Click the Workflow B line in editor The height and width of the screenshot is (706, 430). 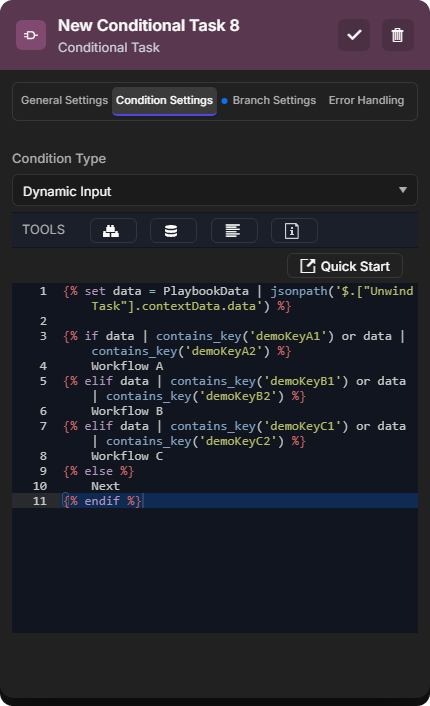click(x=127, y=411)
